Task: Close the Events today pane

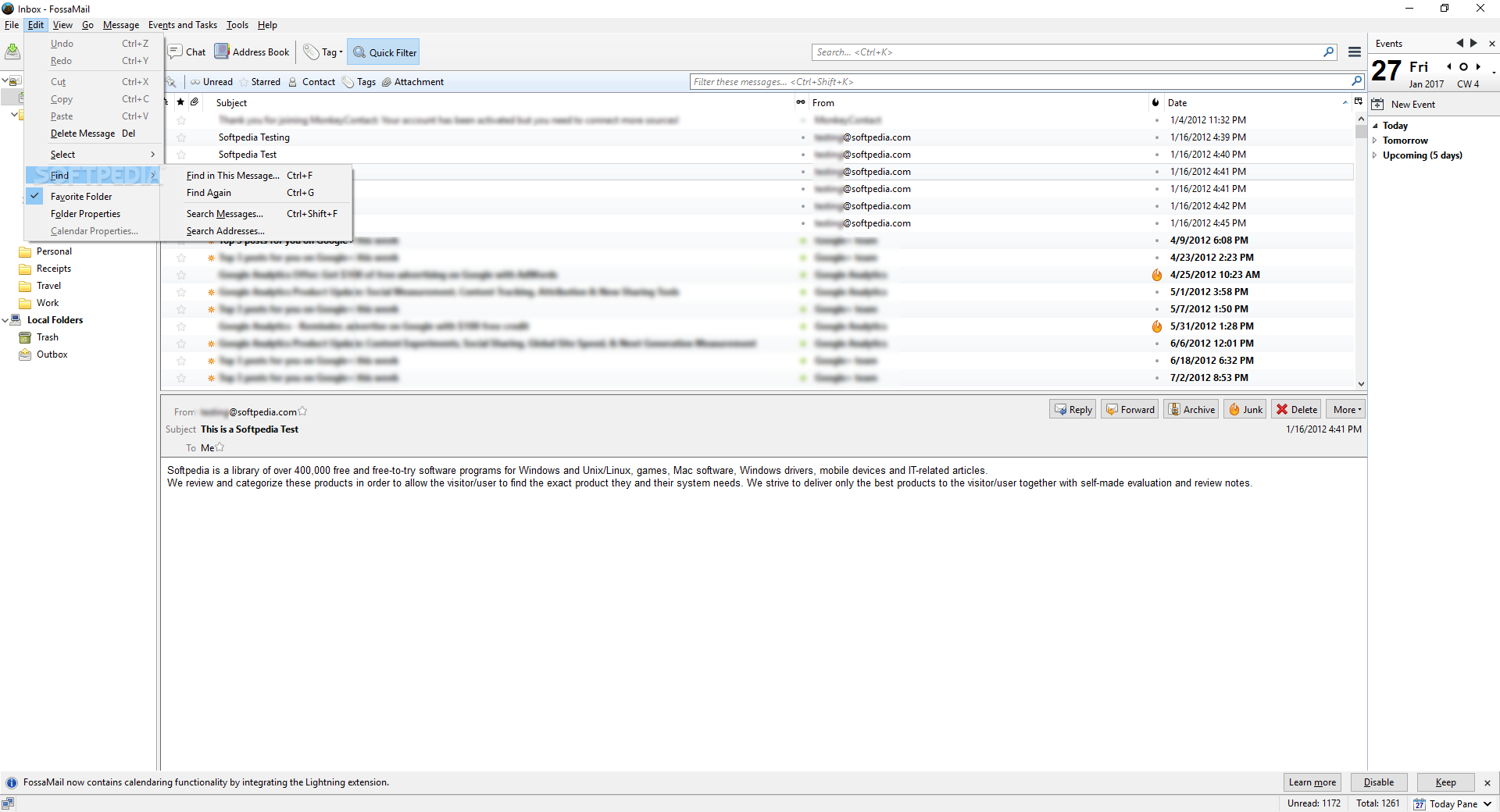Action: point(1491,44)
